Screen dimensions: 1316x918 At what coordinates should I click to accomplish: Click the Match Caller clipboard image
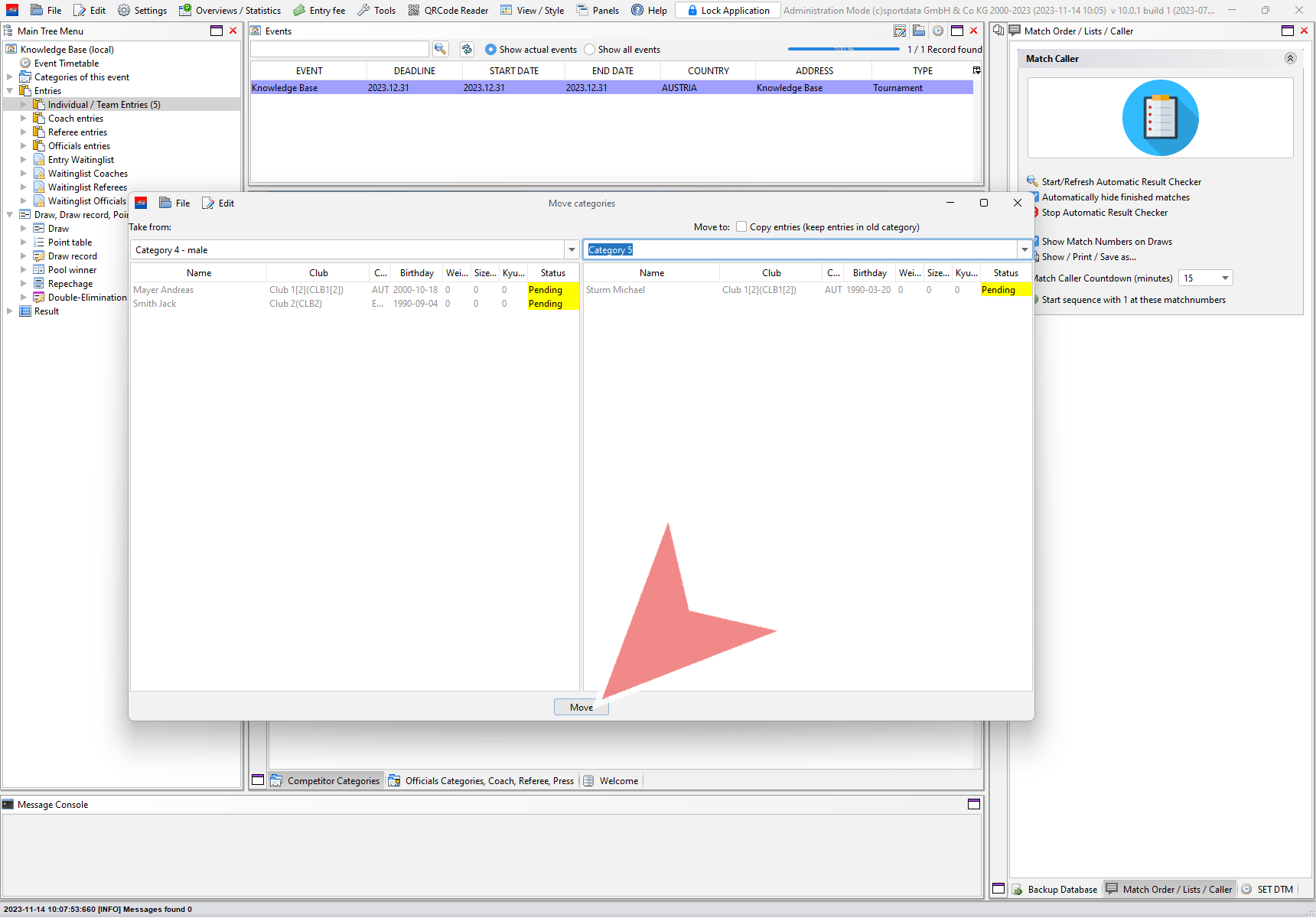coord(1160,119)
